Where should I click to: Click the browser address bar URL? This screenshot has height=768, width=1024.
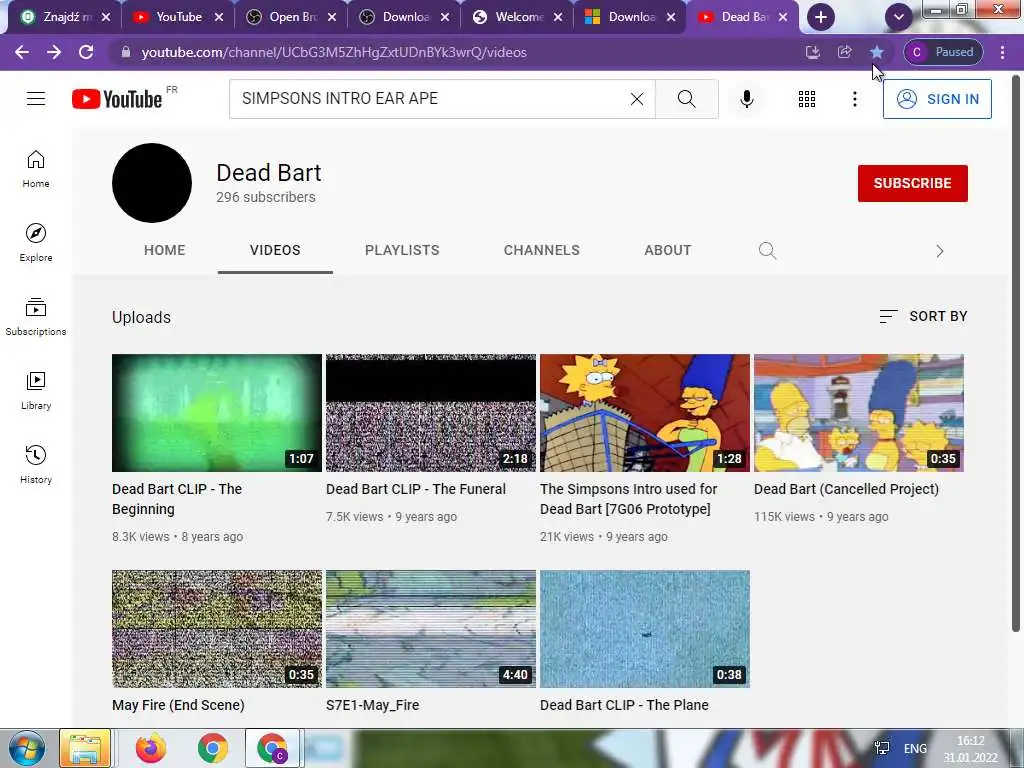click(334, 52)
